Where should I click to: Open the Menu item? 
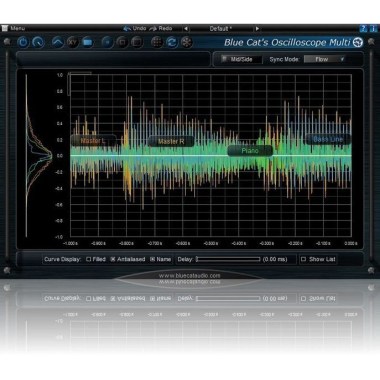pyautogui.click(x=17, y=28)
